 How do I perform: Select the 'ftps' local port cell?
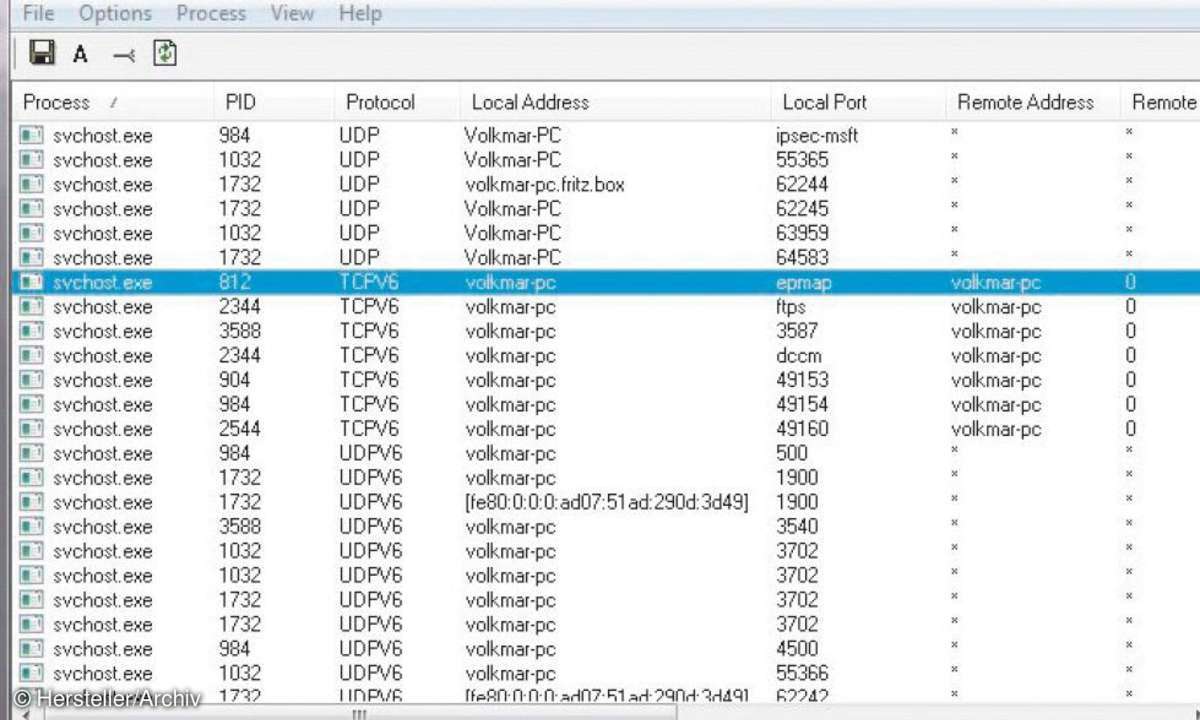click(791, 306)
